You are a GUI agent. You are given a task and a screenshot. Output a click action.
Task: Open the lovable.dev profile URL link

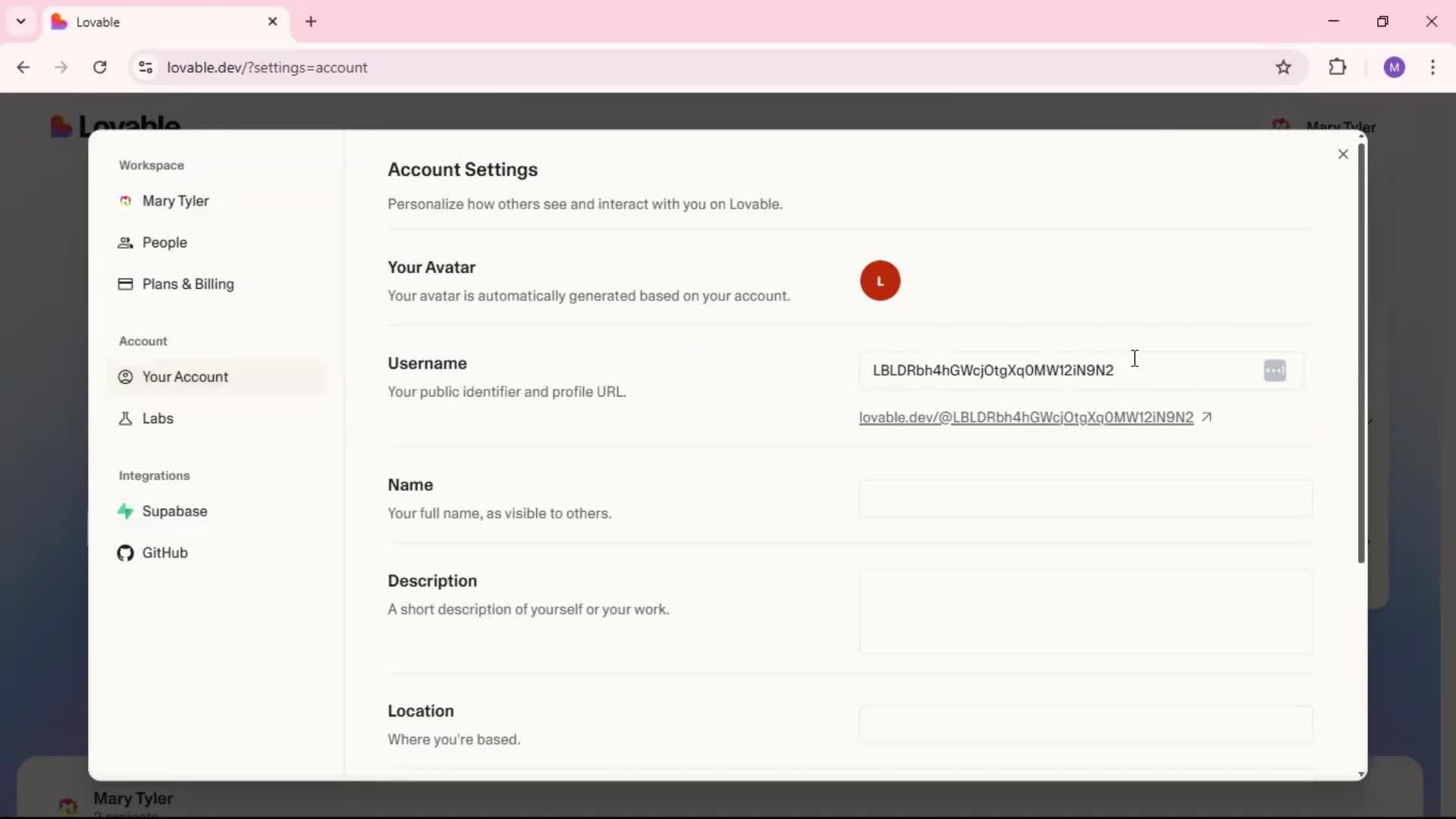click(1026, 417)
